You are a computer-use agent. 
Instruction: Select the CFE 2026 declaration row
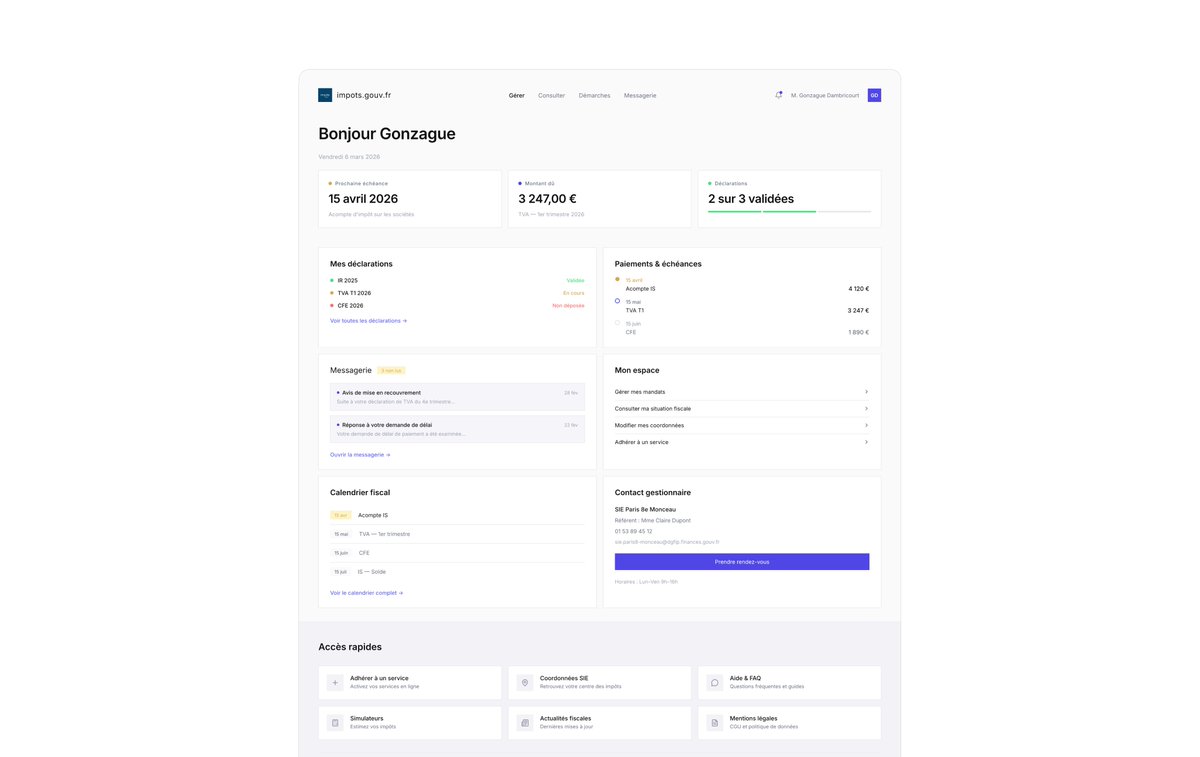(x=457, y=306)
